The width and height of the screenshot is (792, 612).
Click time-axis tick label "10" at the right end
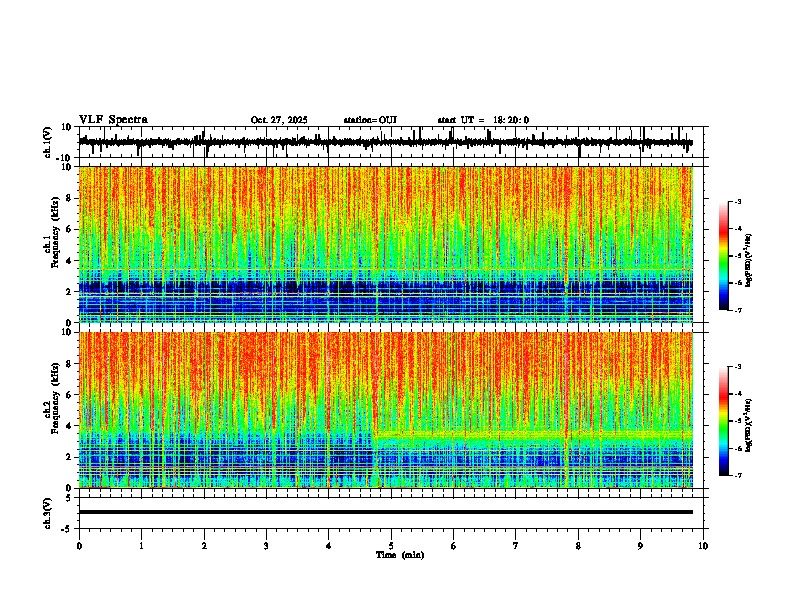703,546
